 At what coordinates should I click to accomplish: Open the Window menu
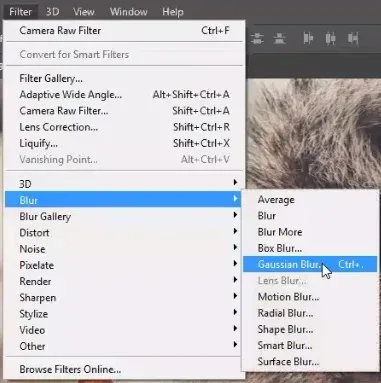129,12
